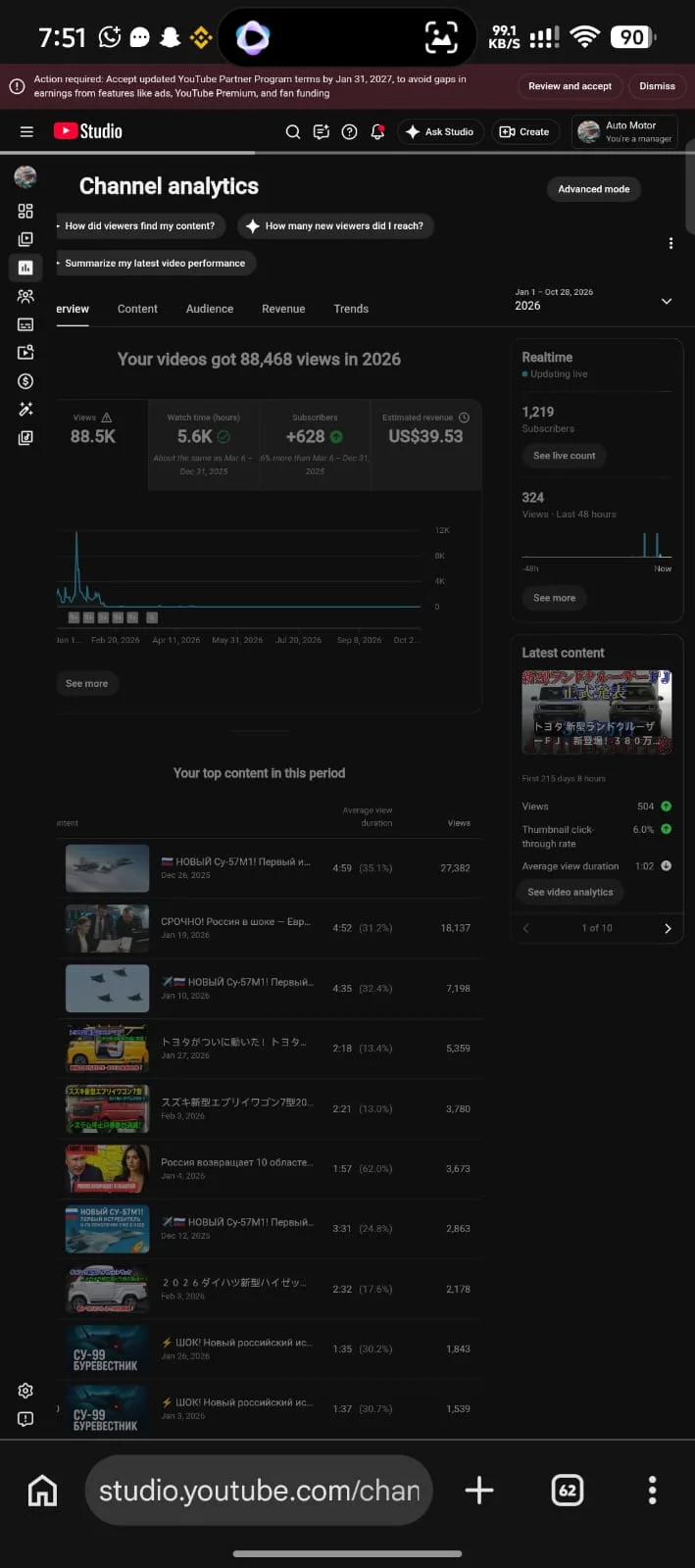Open See video analytics
The height and width of the screenshot is (1568, 695).
571,892
